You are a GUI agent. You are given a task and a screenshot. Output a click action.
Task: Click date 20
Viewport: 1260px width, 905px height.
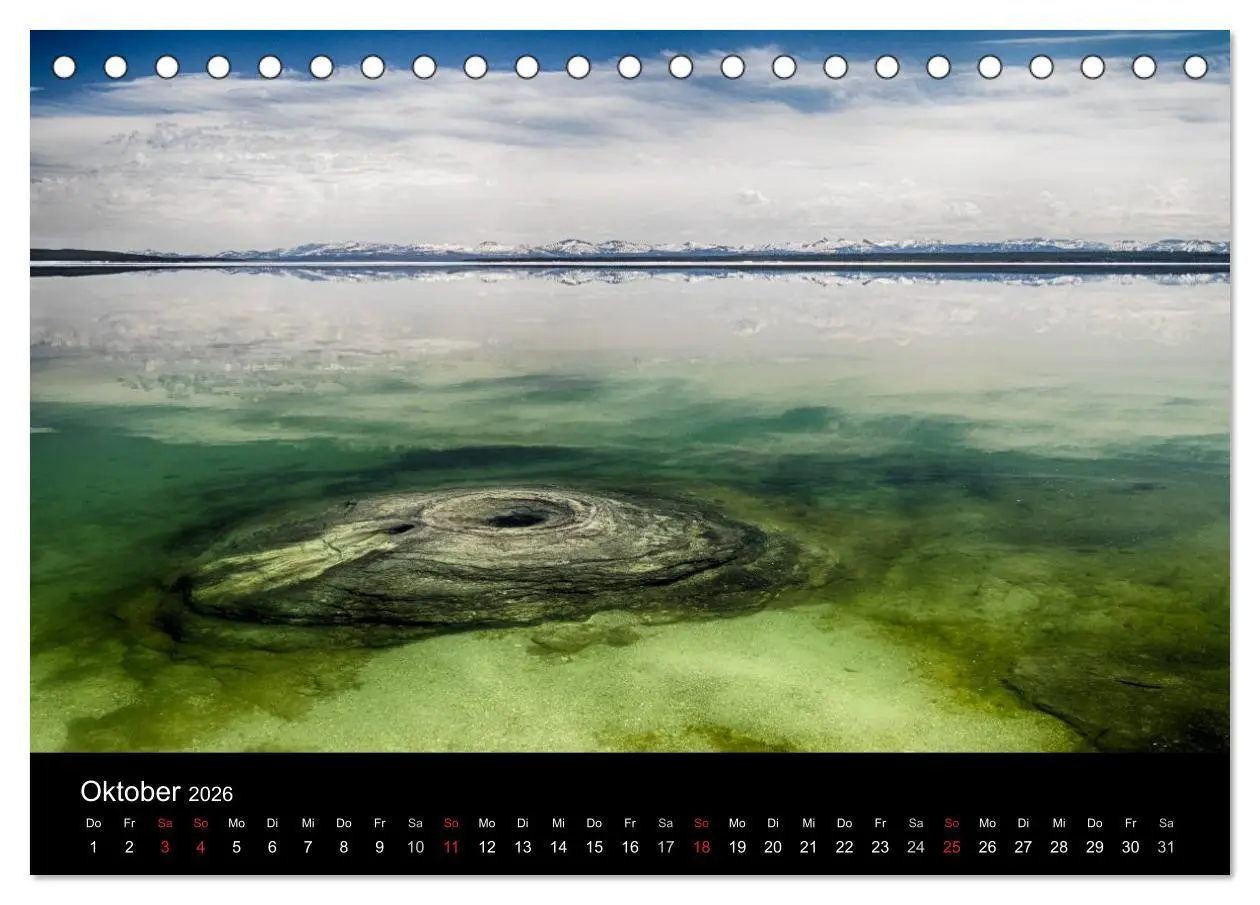click(x=773, y=847)
